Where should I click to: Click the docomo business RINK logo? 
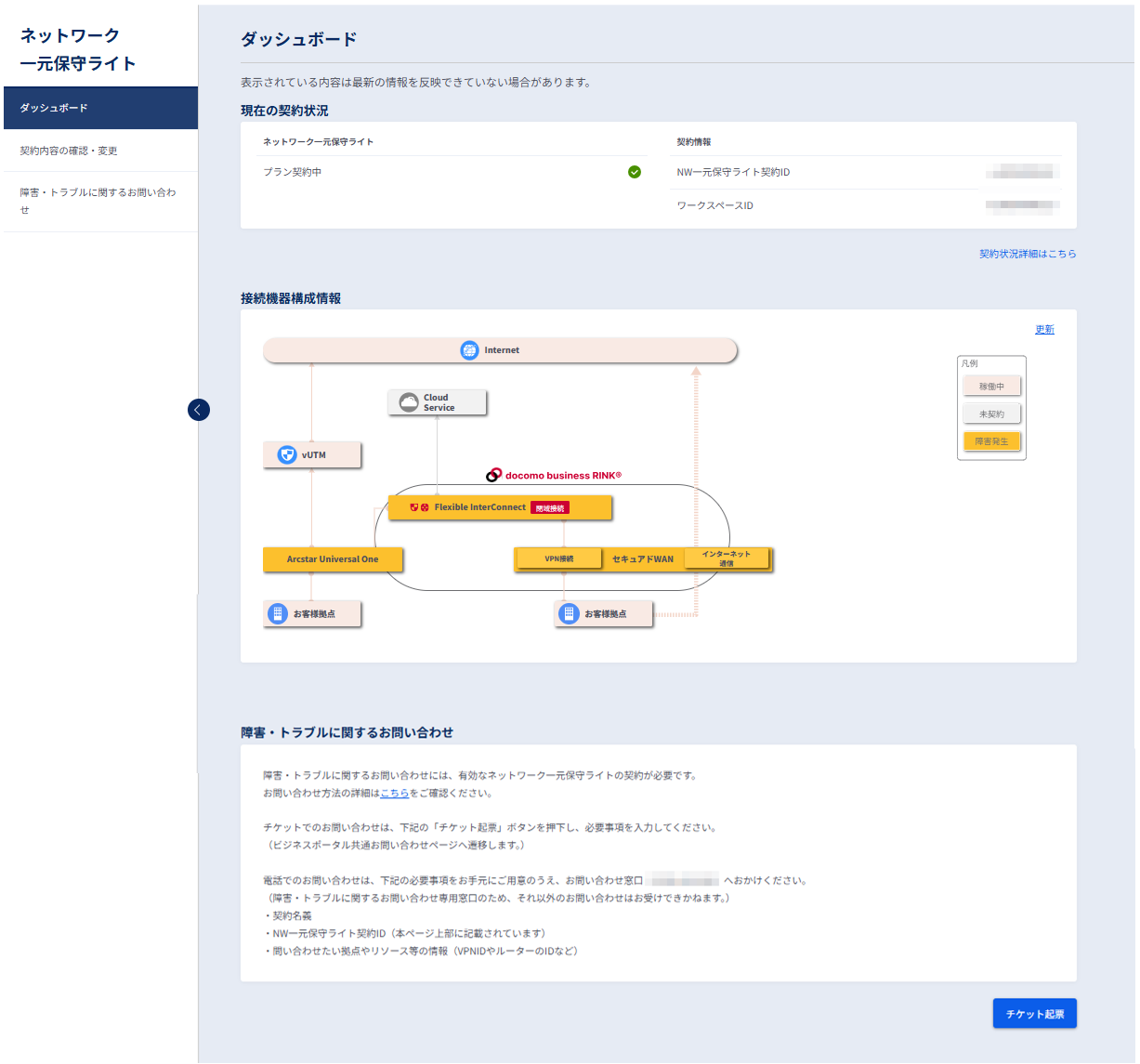point(554,475)
